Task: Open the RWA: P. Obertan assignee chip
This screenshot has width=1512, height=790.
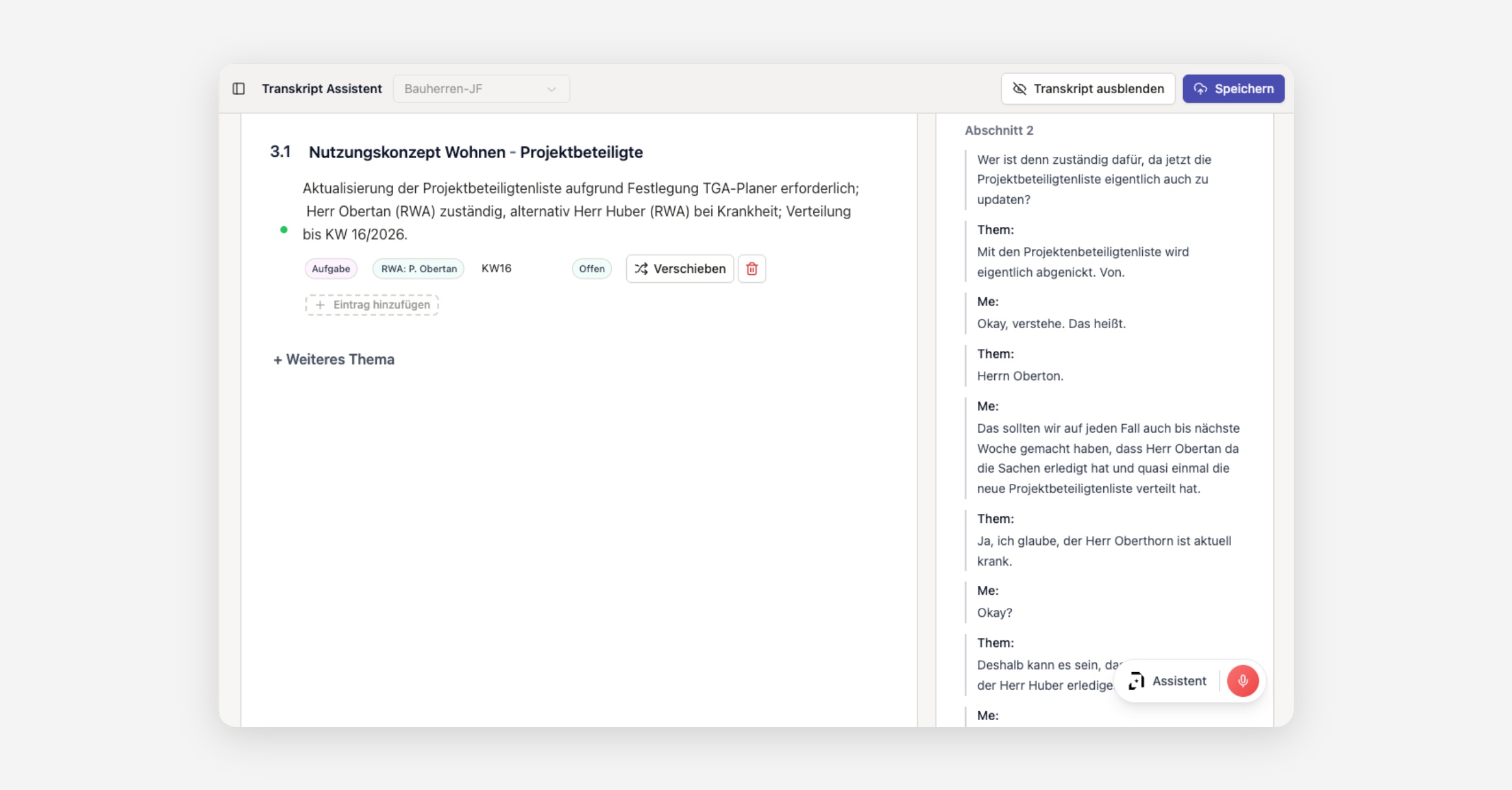Action: 418,269
